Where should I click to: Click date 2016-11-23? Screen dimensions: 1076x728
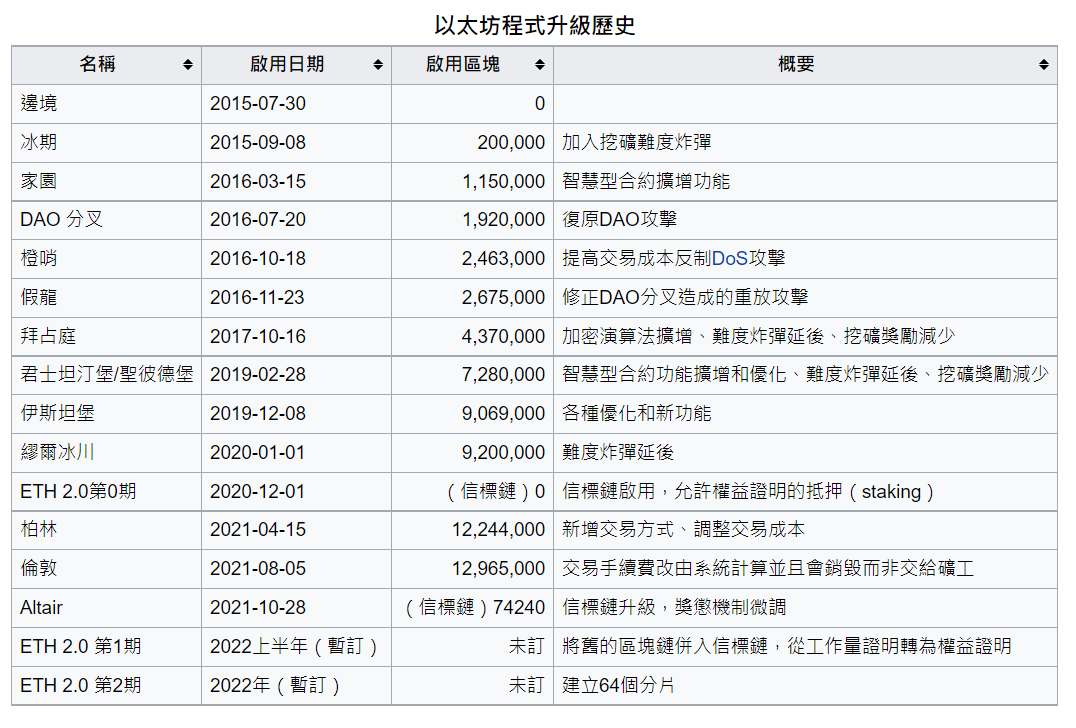(258, 298)
